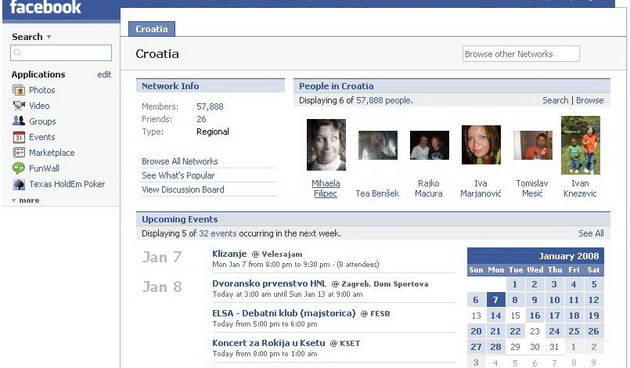The image size is (630, 368).
Task: Open the Groups link in sidebar
Action: [42, 121]
